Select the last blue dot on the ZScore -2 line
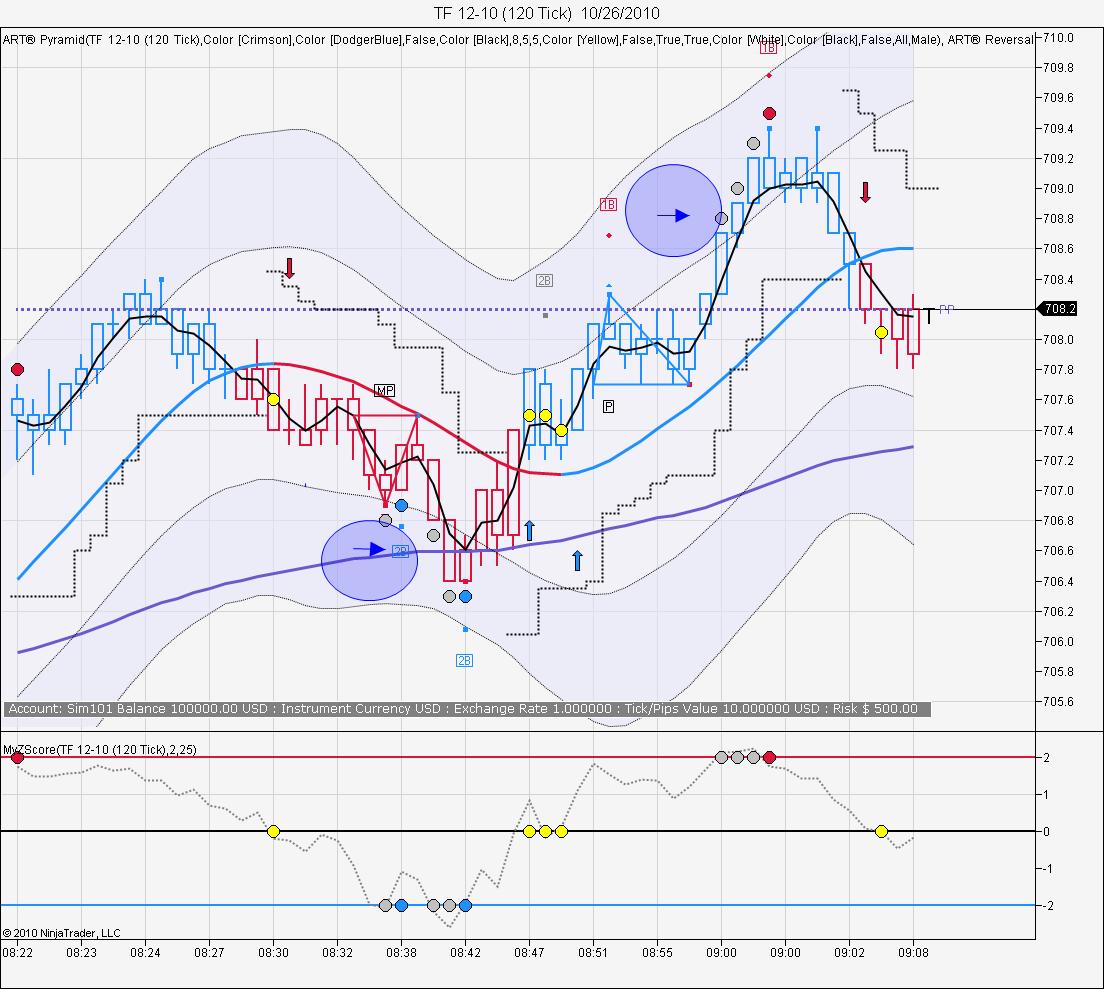Viewport: 1104px width, 989px height. click(465, 905)
